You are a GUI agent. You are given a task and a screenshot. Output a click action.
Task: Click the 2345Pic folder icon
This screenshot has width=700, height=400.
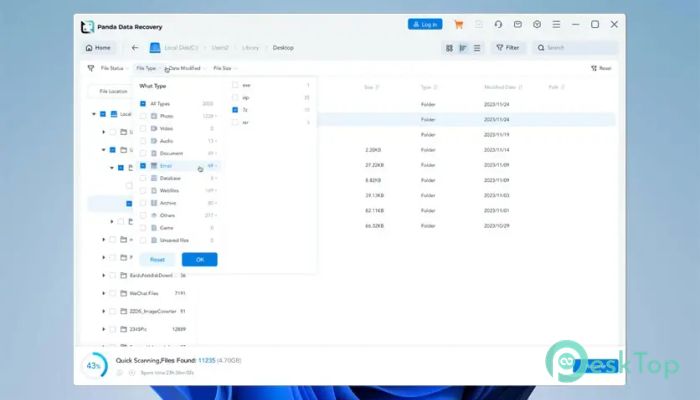124,329
